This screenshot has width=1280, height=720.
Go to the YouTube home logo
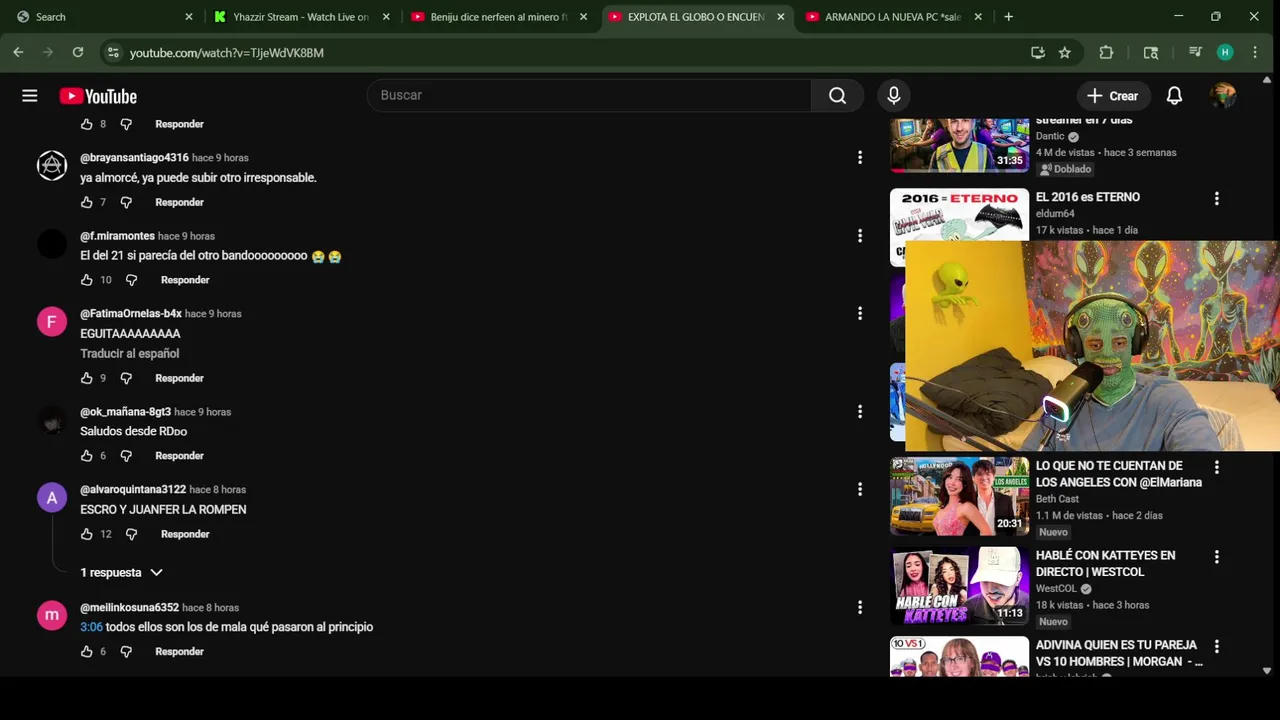point(98,96)
